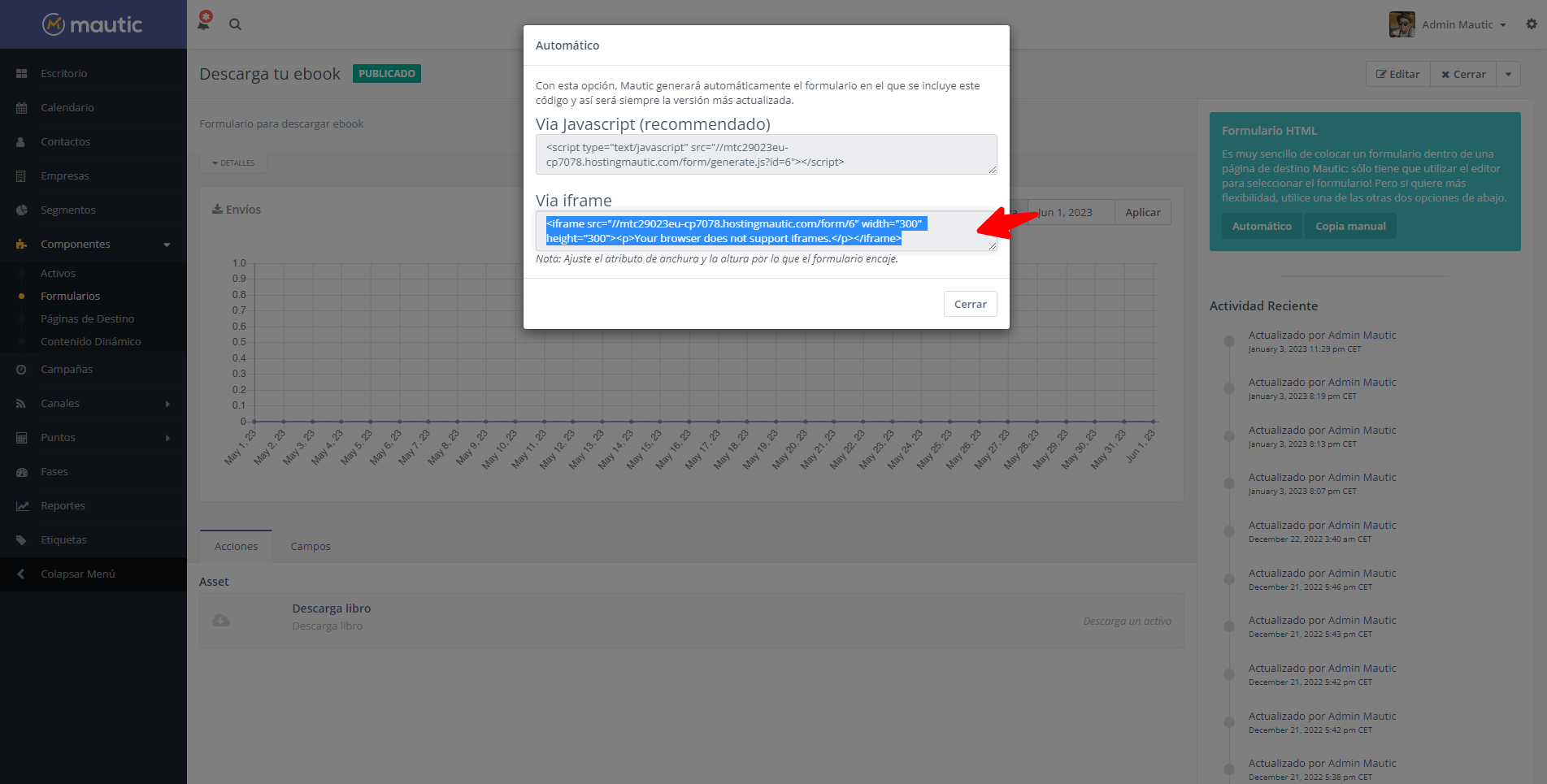
Task: Open Activos under Componentes
Action: [x=59, y=274]
